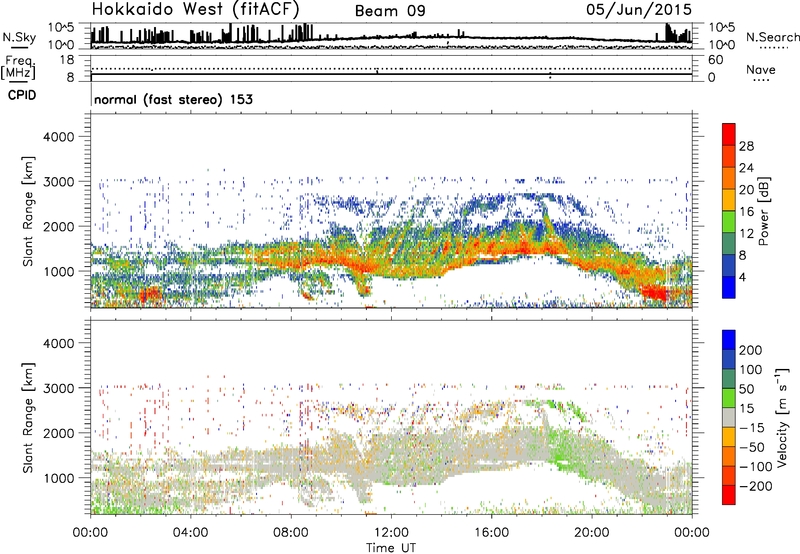Image resolution: width=800 pixels, height=554 pixels.
Task: Click the 'N.Search' legend label
Action: click(x=772, y=37)
